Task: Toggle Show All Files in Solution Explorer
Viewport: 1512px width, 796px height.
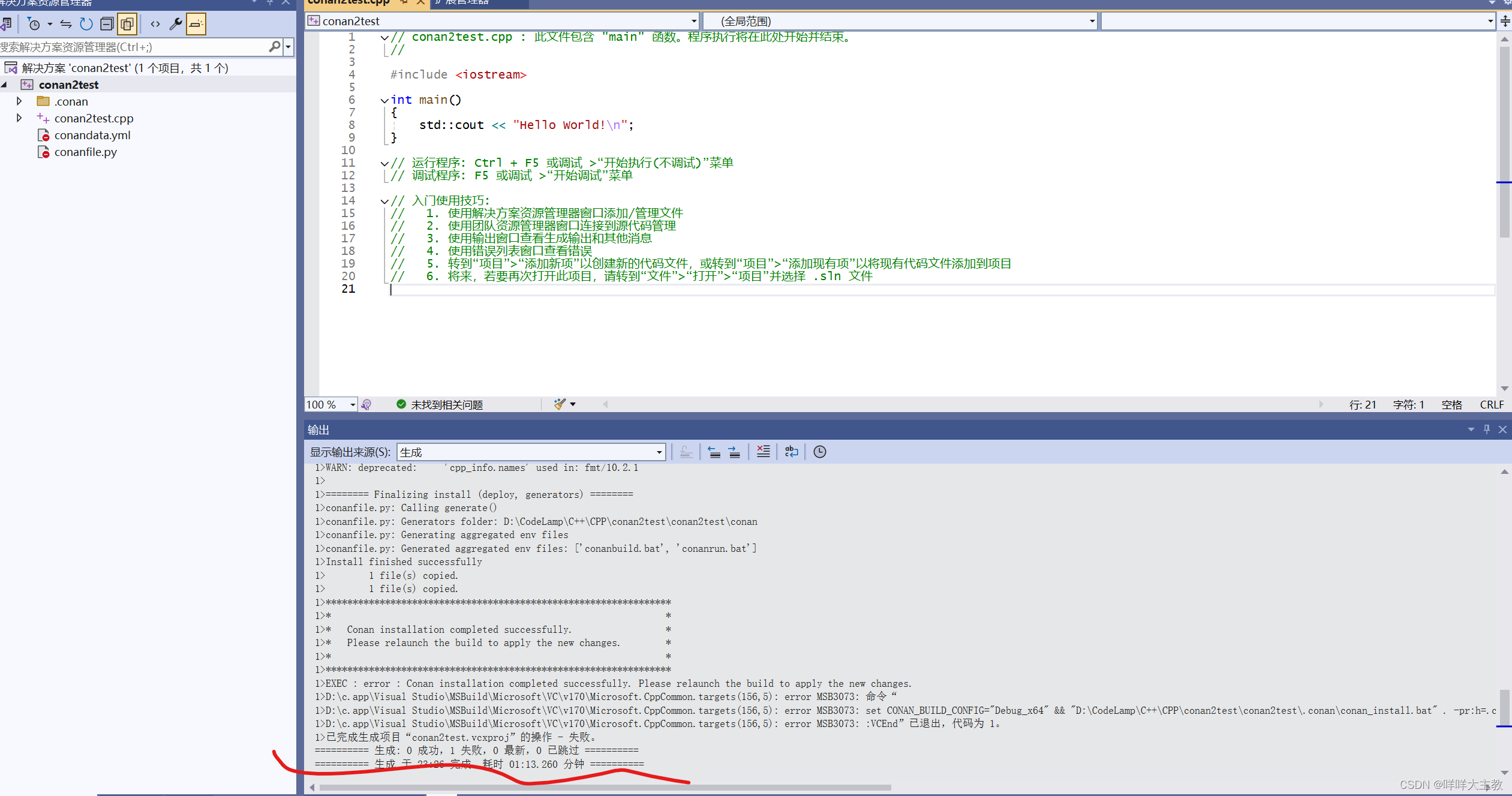Action: [128, 24]
